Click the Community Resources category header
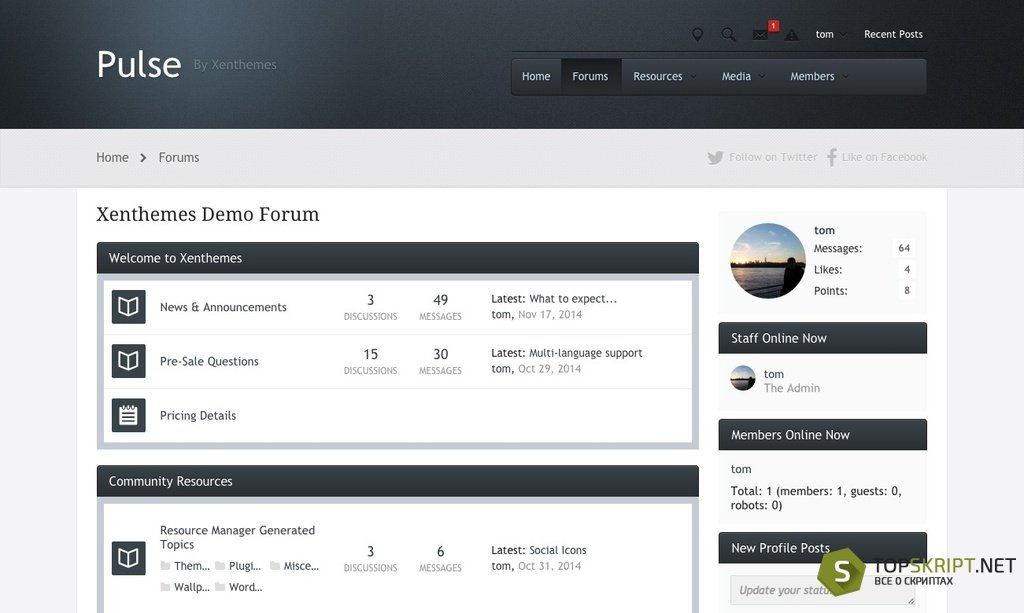 (398, 481)
